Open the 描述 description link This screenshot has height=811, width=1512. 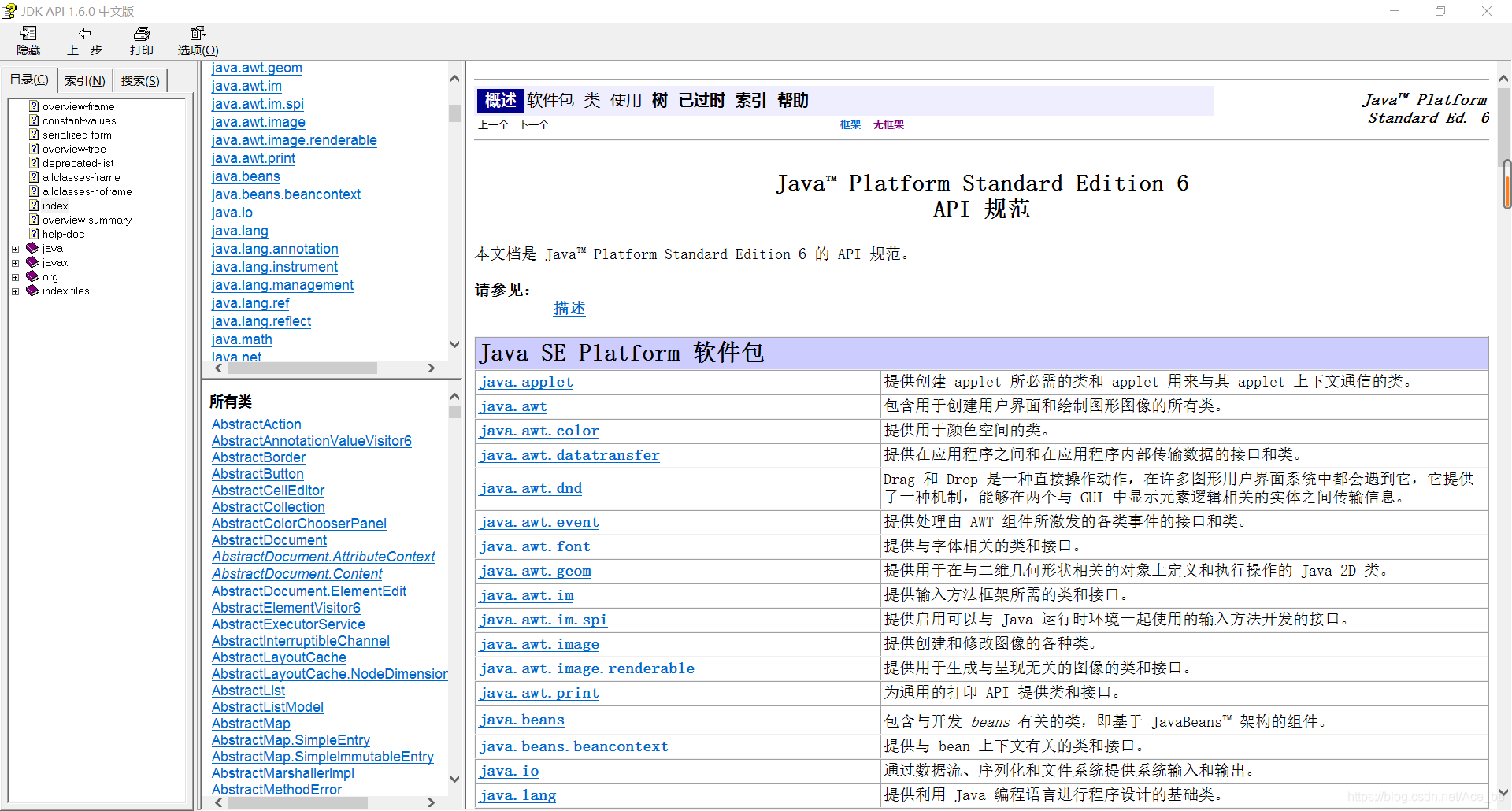click(x=569, y=308)
